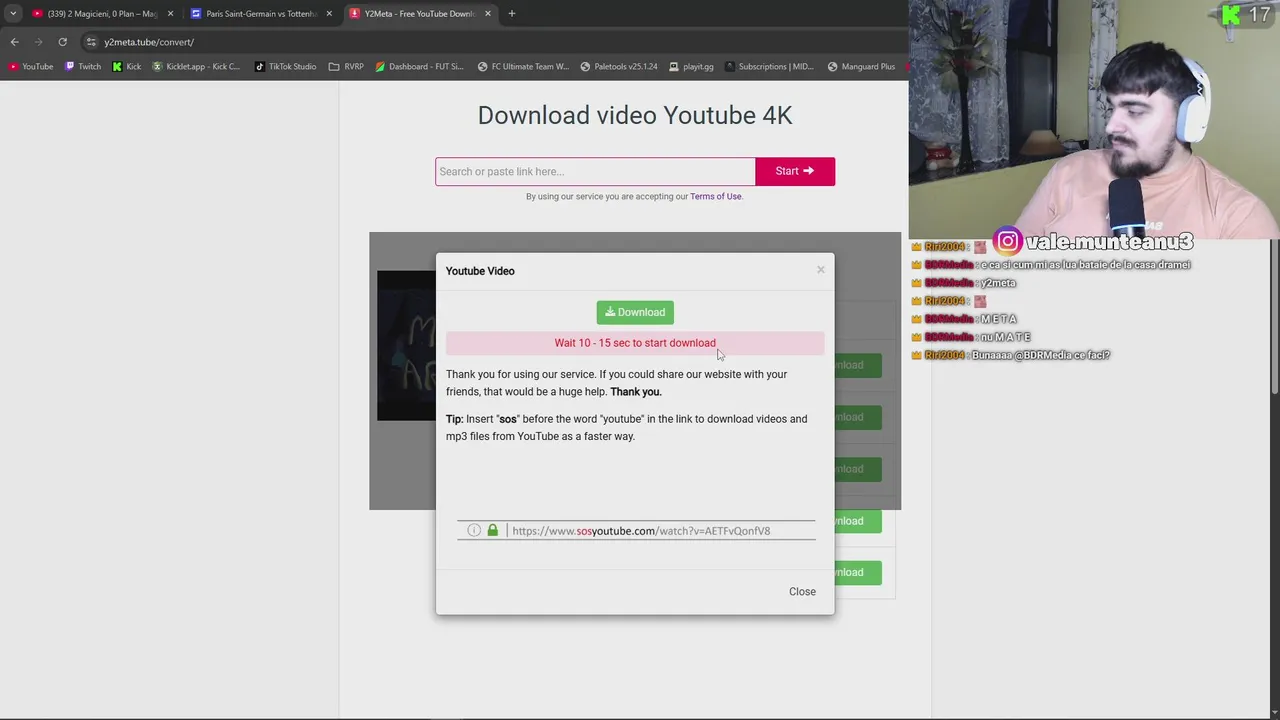
Task: Close the Youtube Video dialog via X
Action: [821, 270]
